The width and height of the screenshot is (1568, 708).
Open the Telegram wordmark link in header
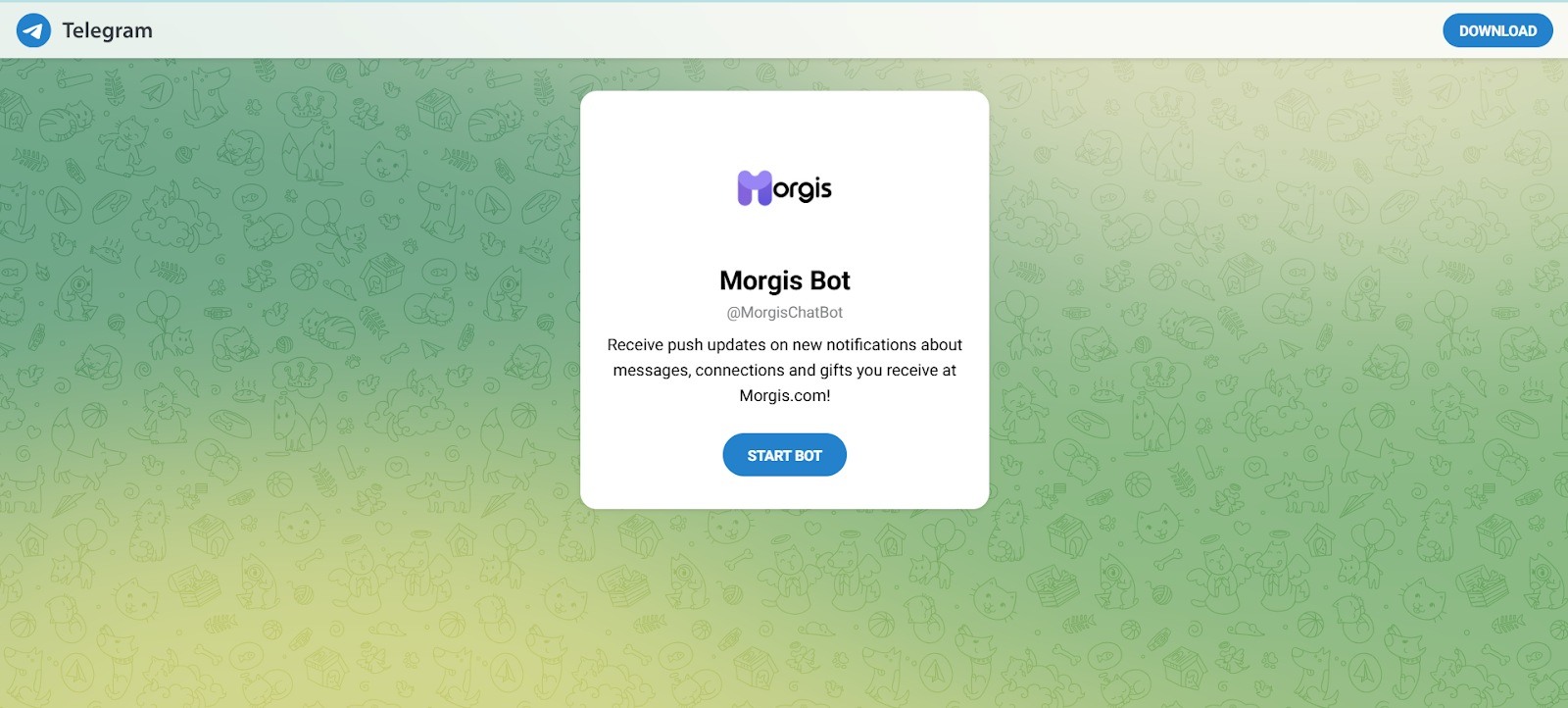[107, 30]
